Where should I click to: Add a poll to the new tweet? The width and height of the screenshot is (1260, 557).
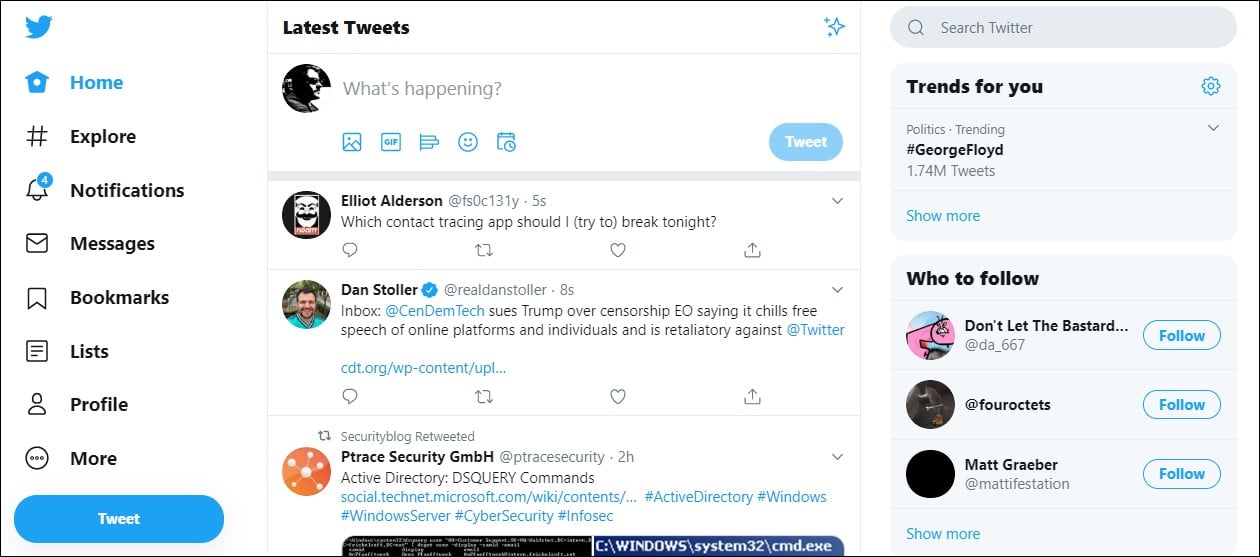pos(429,142)
